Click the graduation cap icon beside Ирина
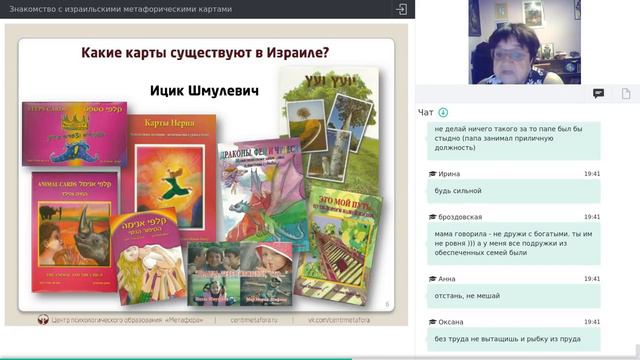This screenshot has height=360, width=640. tap(433, 174)
